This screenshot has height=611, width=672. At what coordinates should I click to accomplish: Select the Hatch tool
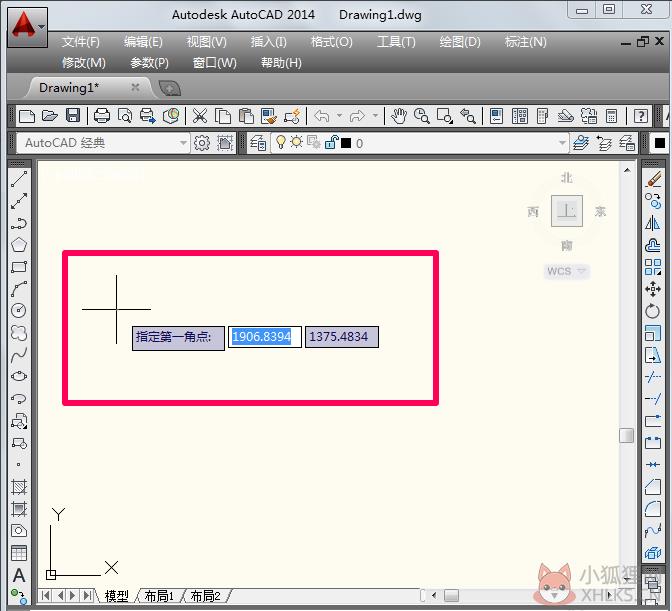click(19, 487)
